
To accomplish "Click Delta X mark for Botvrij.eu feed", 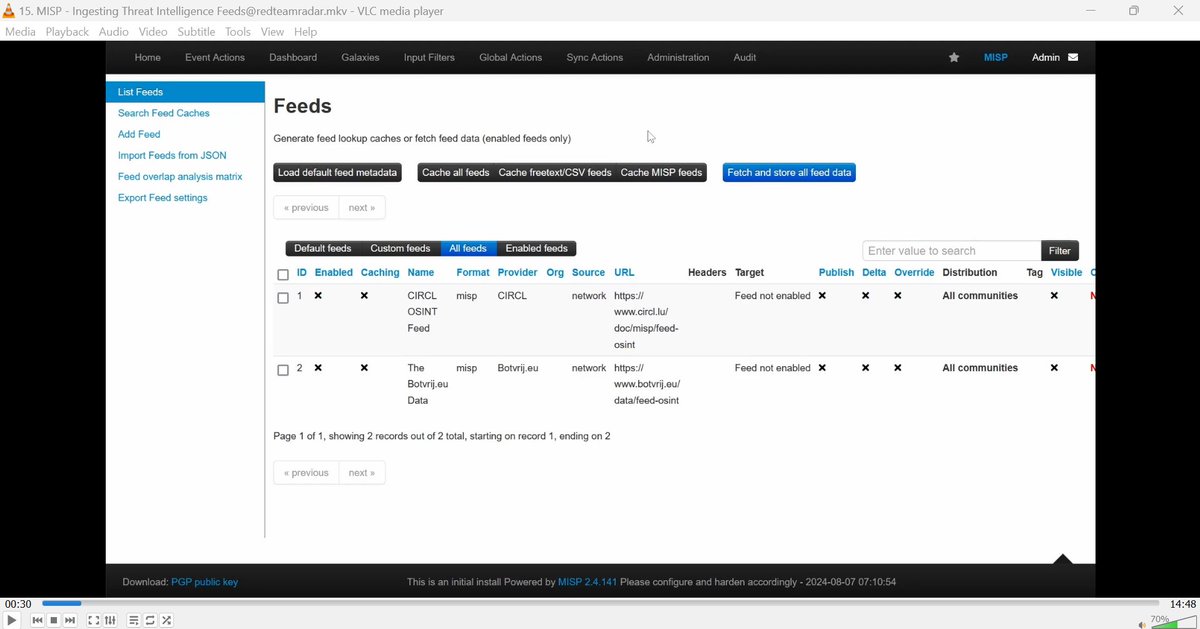I will pos(866,368).
